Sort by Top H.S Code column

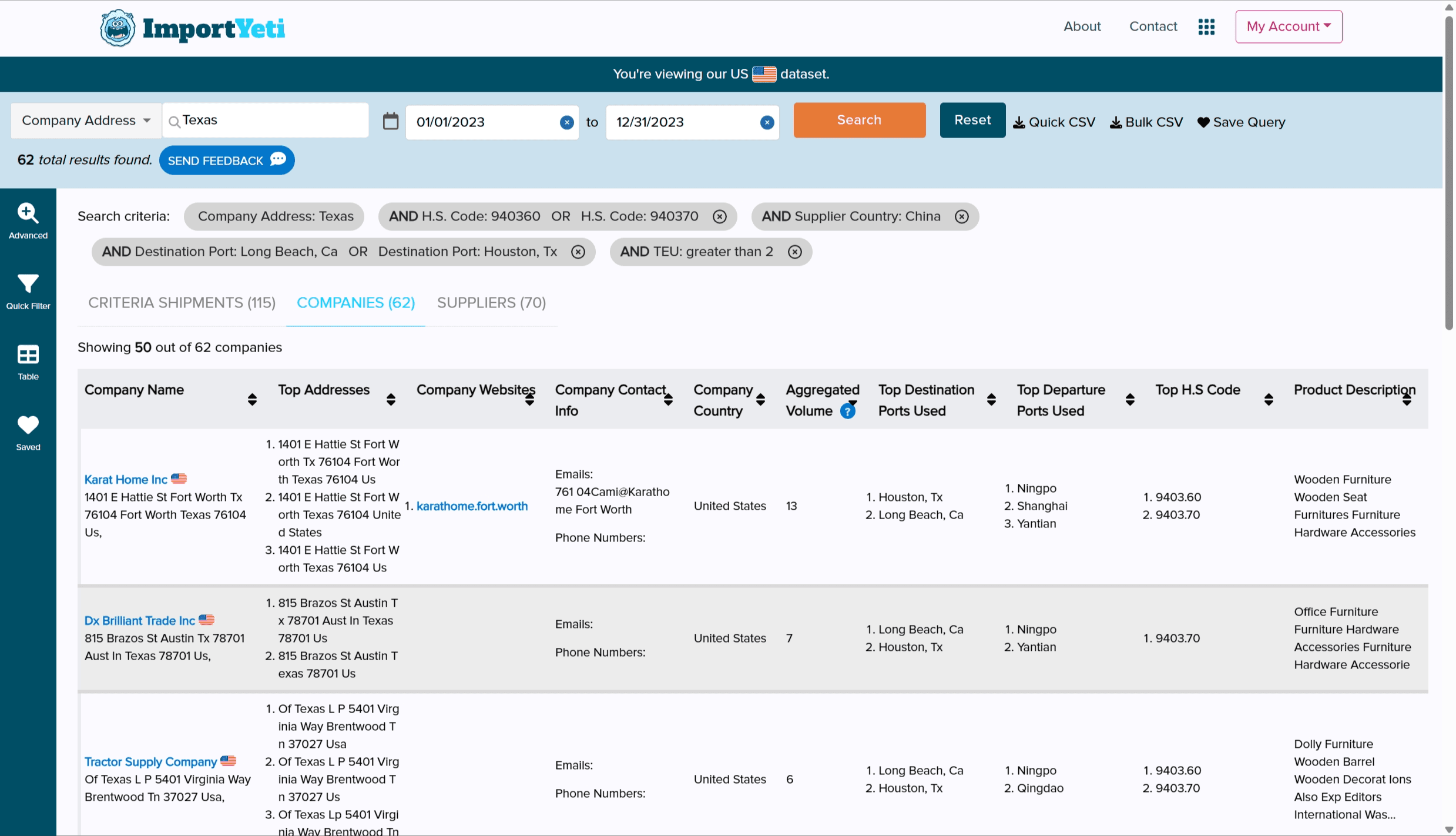coord(1268,400)
